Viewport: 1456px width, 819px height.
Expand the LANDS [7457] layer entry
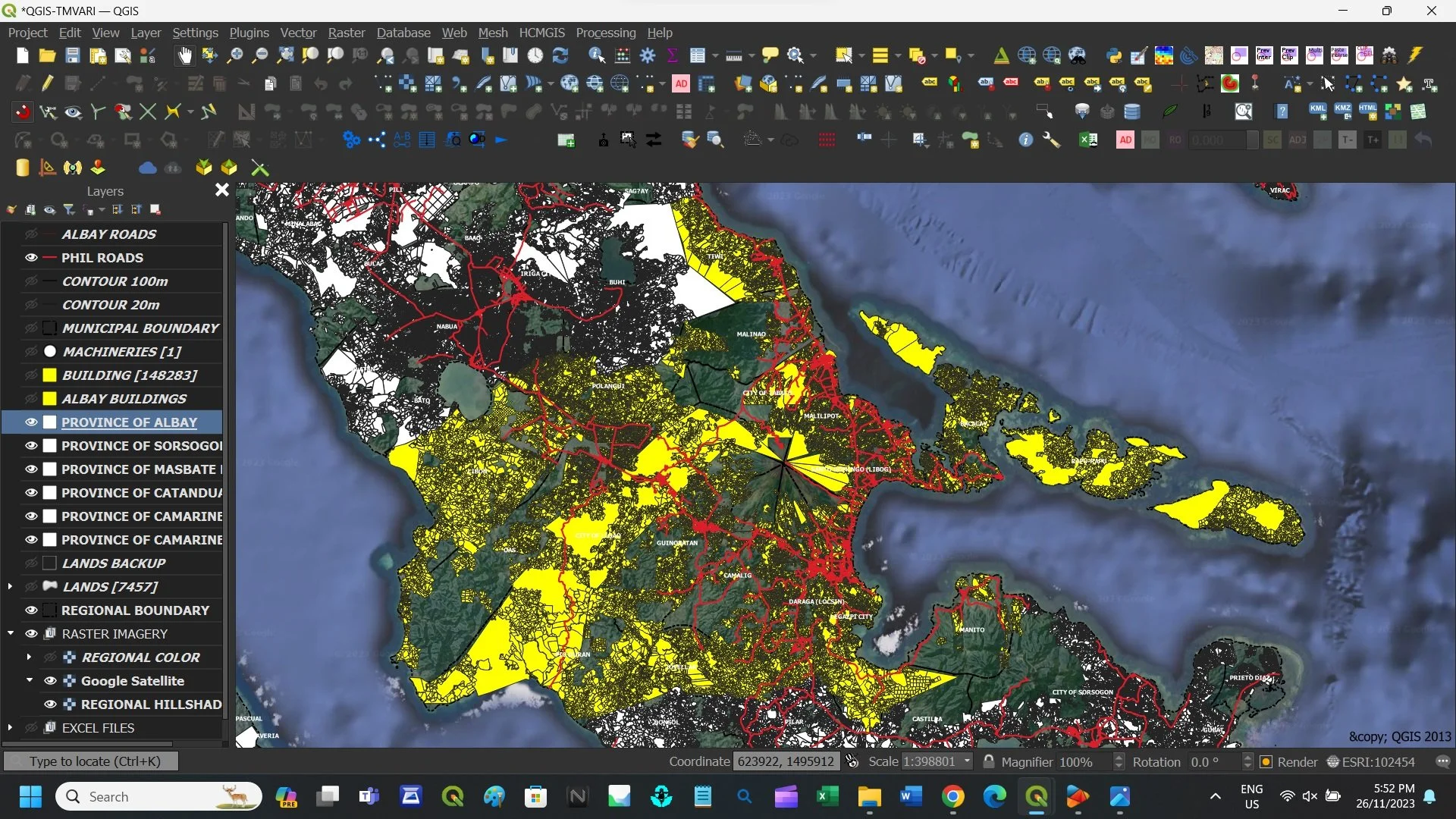click(x=9, y=586)
